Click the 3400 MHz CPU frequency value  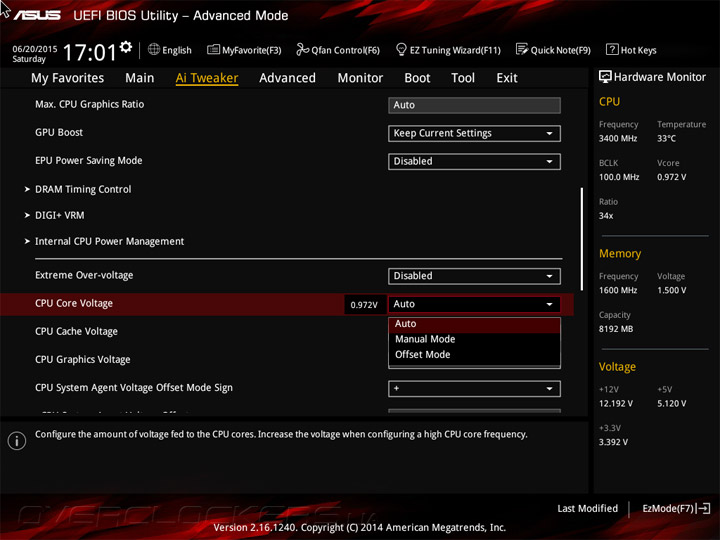[618, 138]
